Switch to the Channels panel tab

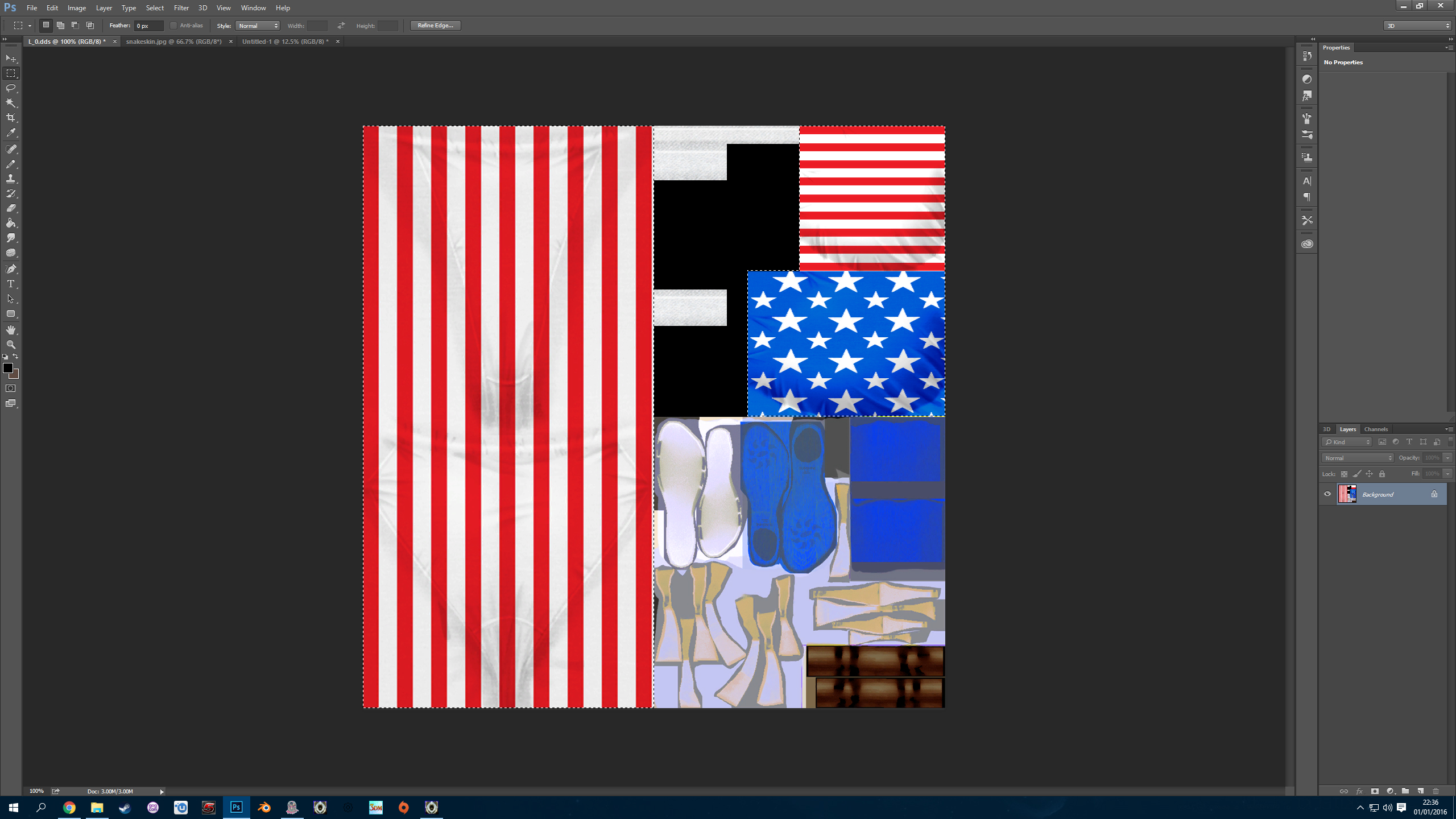(x=1376, y=429)
